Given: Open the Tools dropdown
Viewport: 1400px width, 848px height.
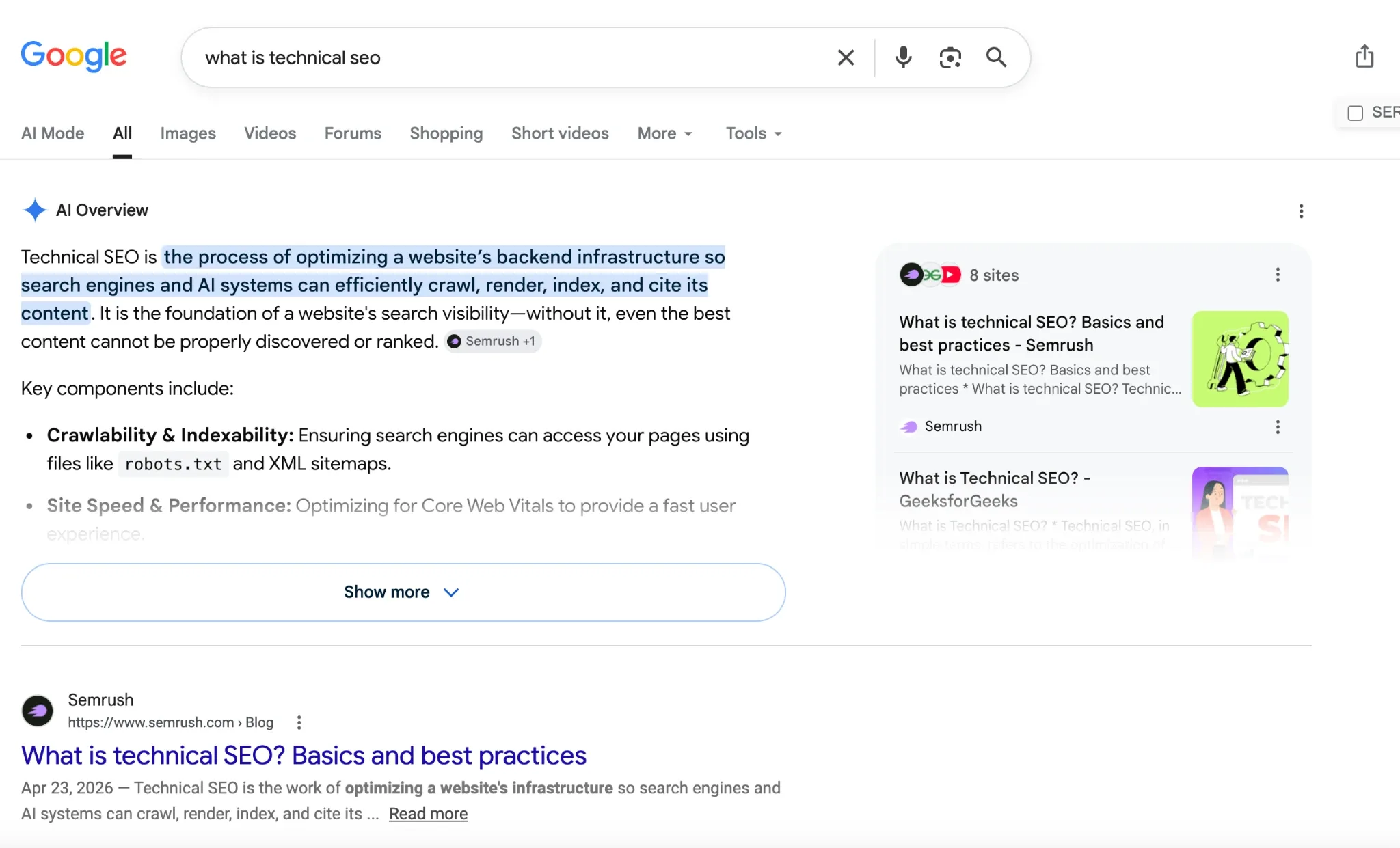Looking at the screenshot, I should point(754,133).
